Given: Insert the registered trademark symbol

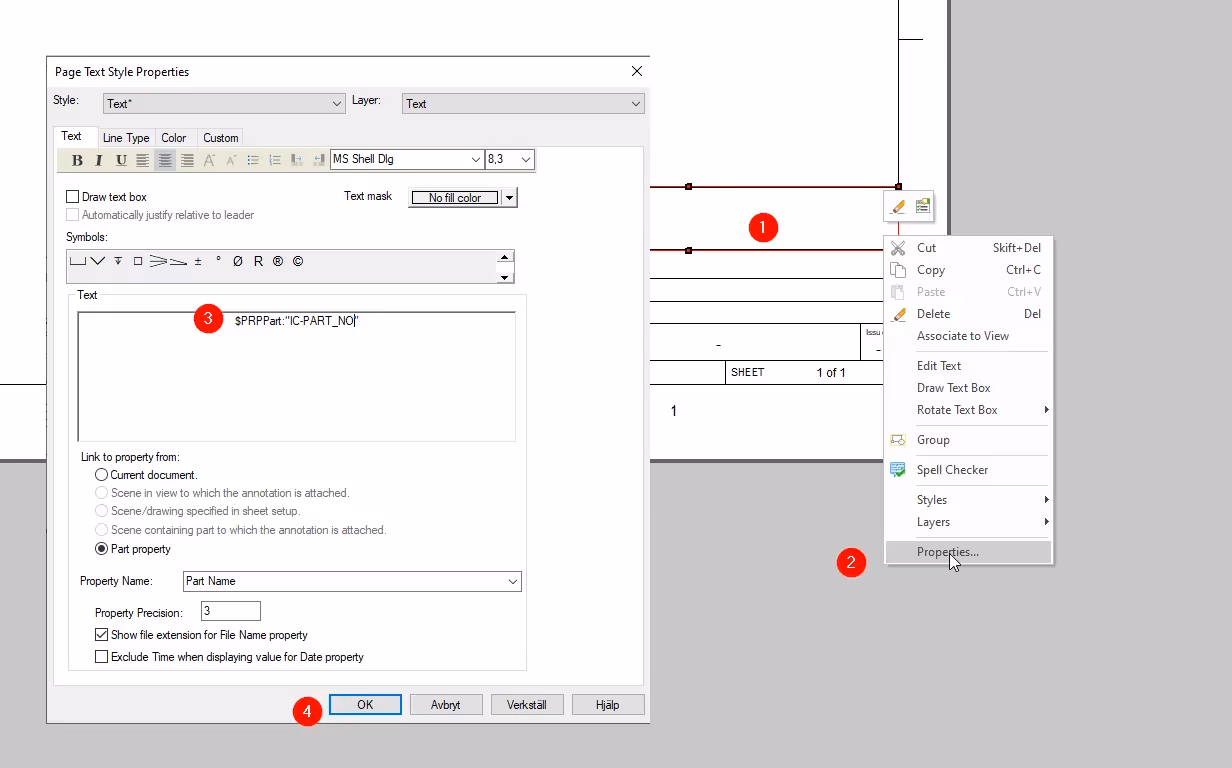Looking at the screenshot, I should (x=278, y=261).
